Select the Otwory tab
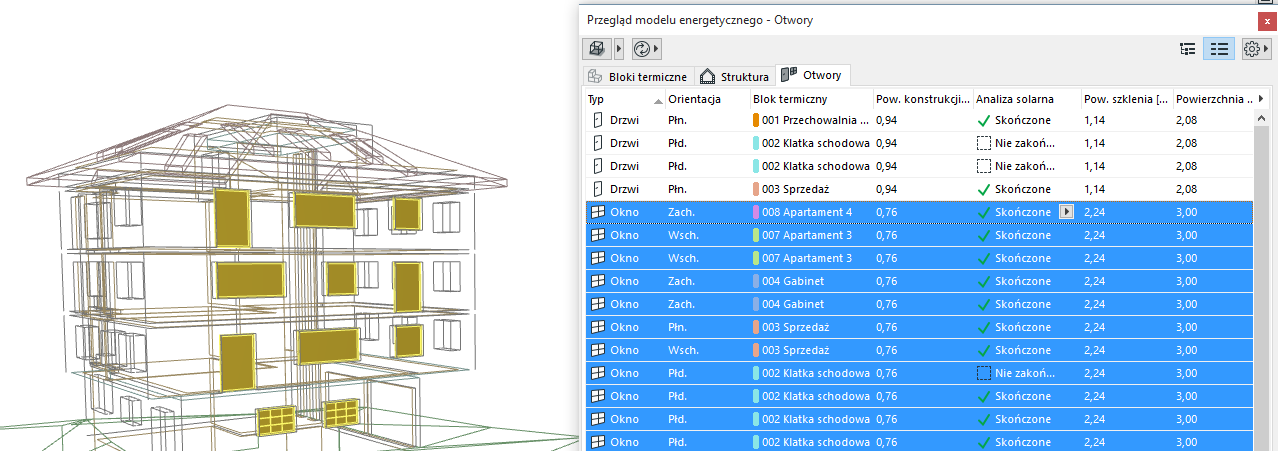The height and width of the screenshot is (451, 1278). pyautogui.click(x=813, y=75)
